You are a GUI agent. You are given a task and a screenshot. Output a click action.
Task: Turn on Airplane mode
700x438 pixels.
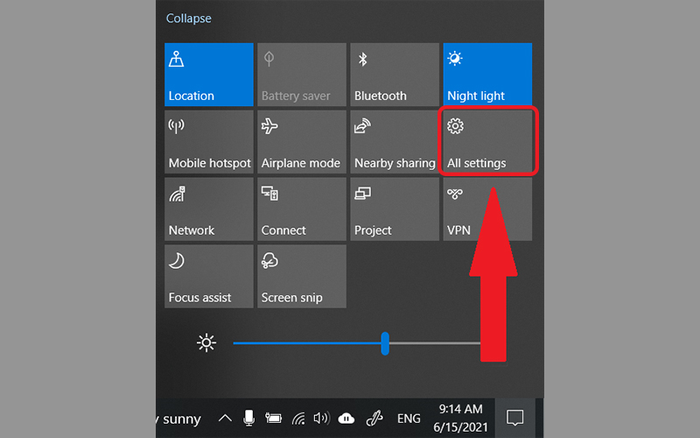[x=301, y=142]
